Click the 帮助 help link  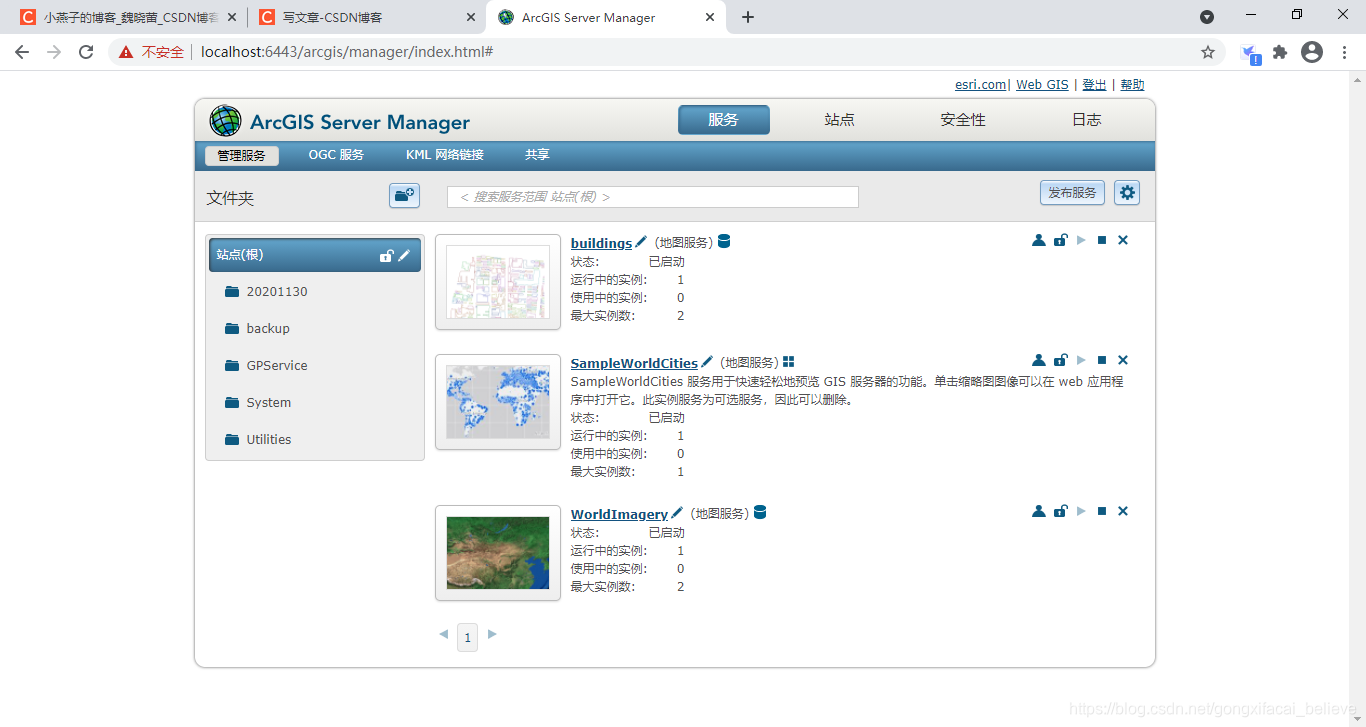click(x=1132, y=85)
